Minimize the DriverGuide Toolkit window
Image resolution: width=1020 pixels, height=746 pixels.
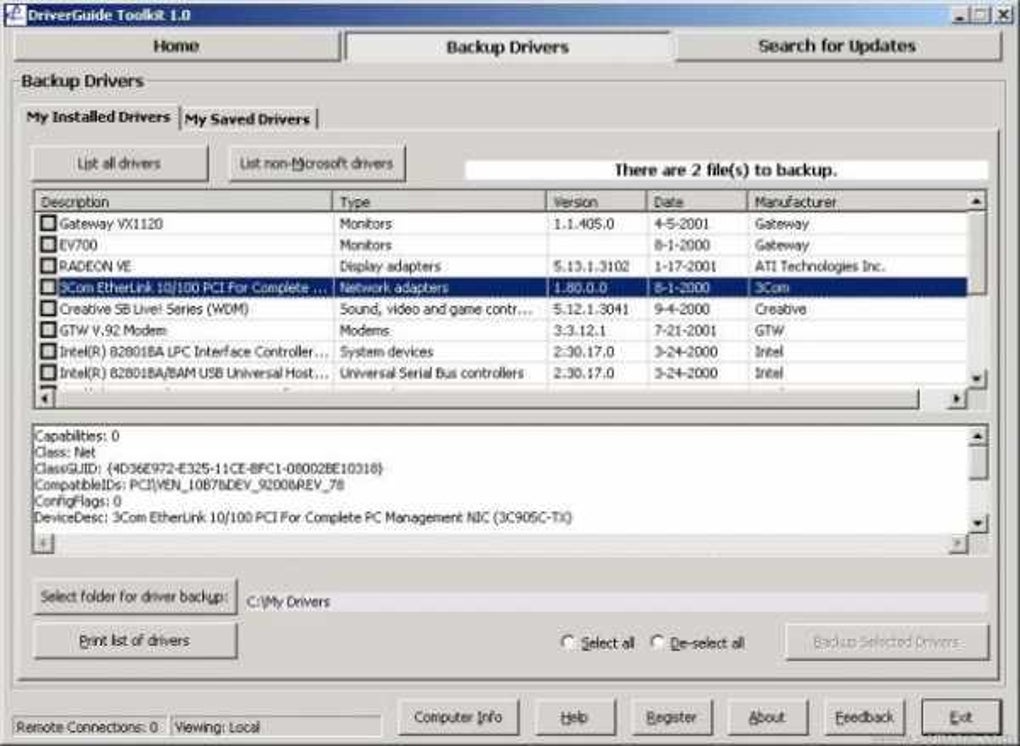960,15
